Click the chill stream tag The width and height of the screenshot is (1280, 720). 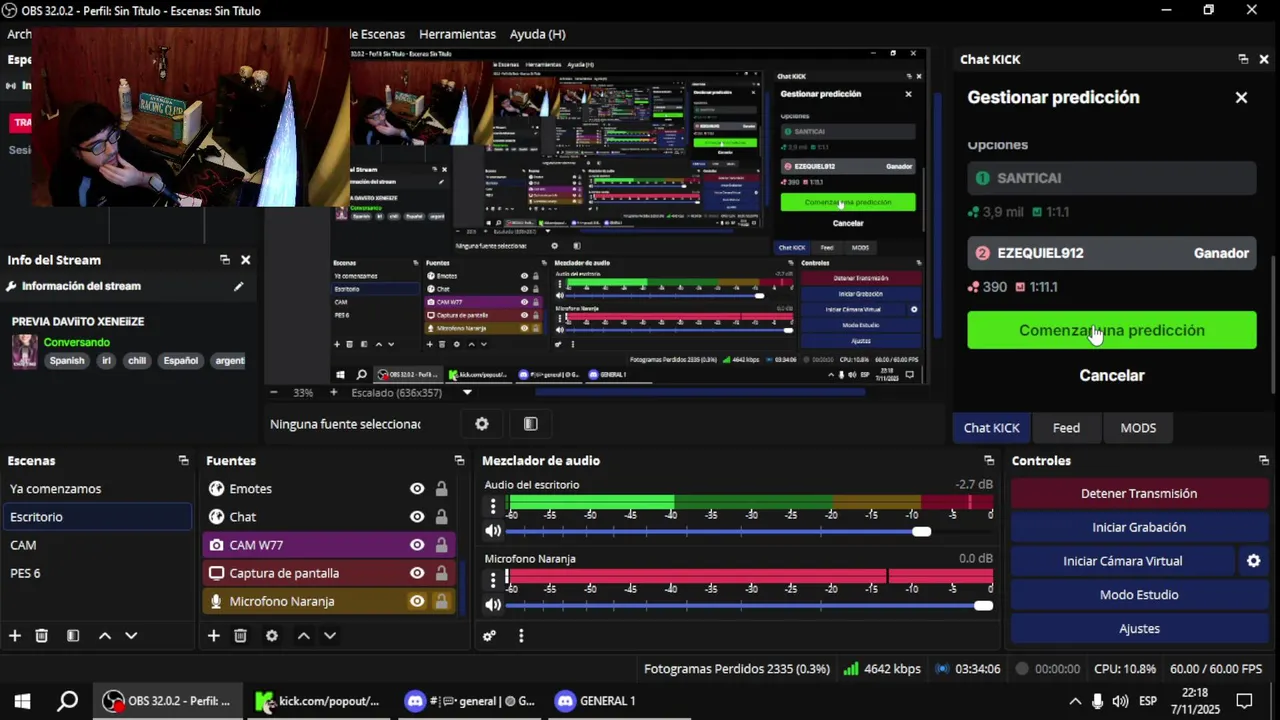pos(136,361)
